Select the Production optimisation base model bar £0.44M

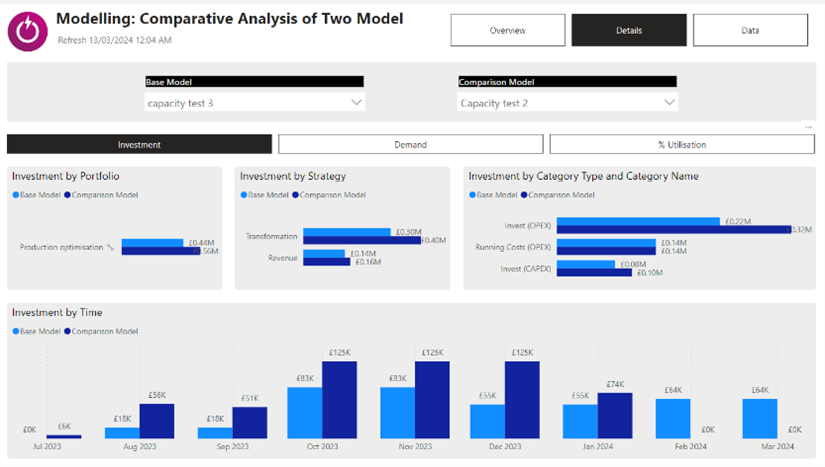pos(153,242)
